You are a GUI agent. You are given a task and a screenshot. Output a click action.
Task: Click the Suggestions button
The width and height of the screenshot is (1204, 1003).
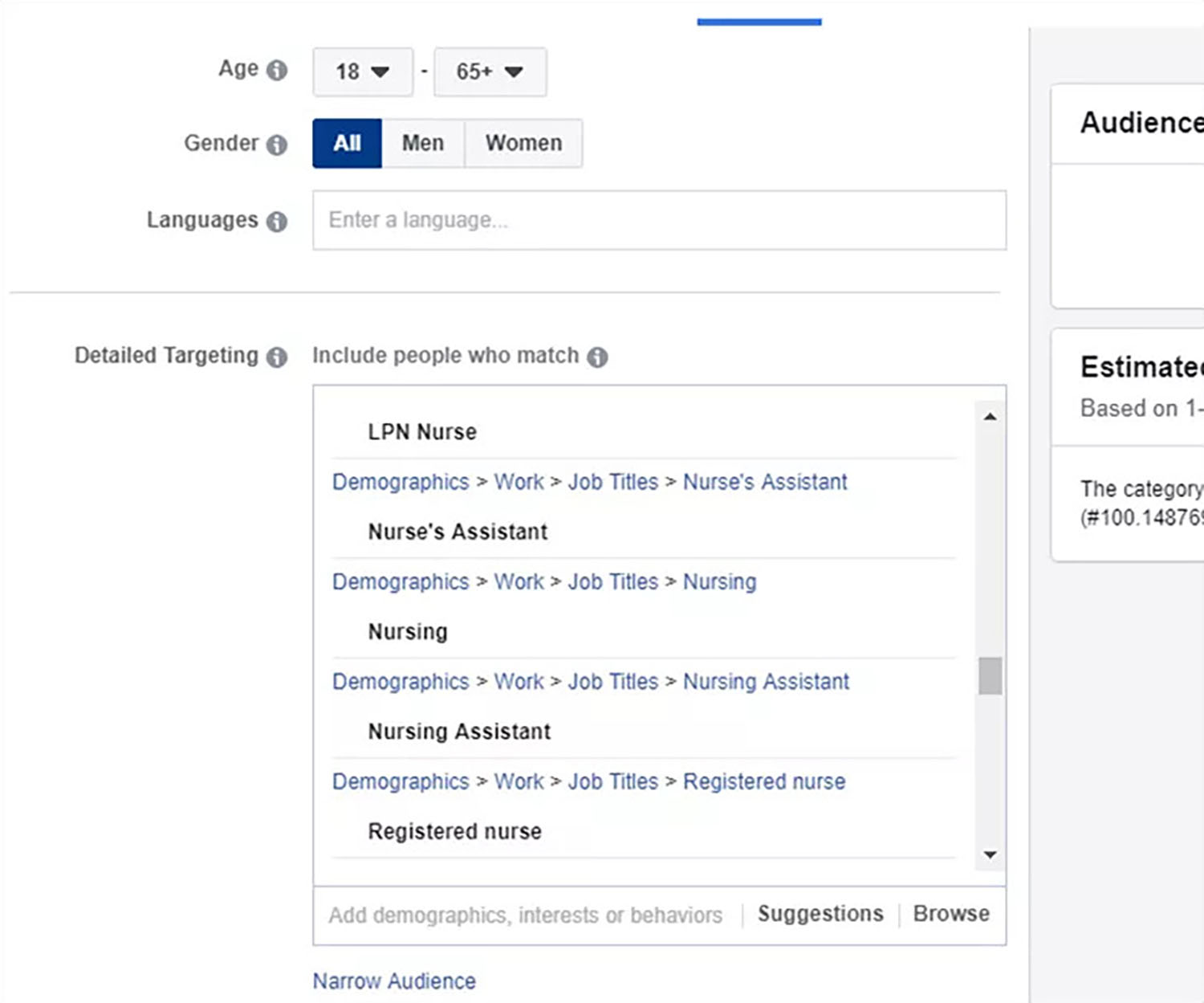tap(820, 914)
